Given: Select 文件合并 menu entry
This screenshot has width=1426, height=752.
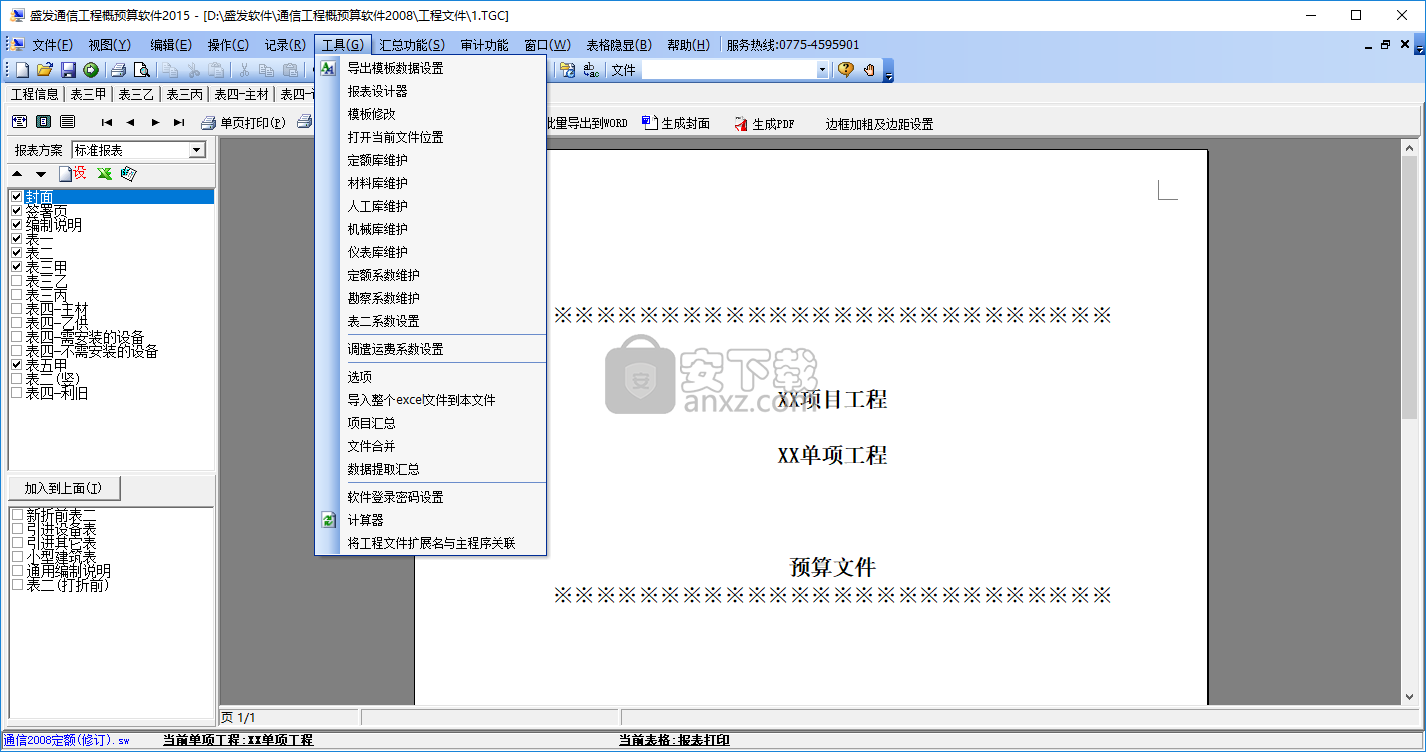Looking at the screenshot, I should pos(371,446).
